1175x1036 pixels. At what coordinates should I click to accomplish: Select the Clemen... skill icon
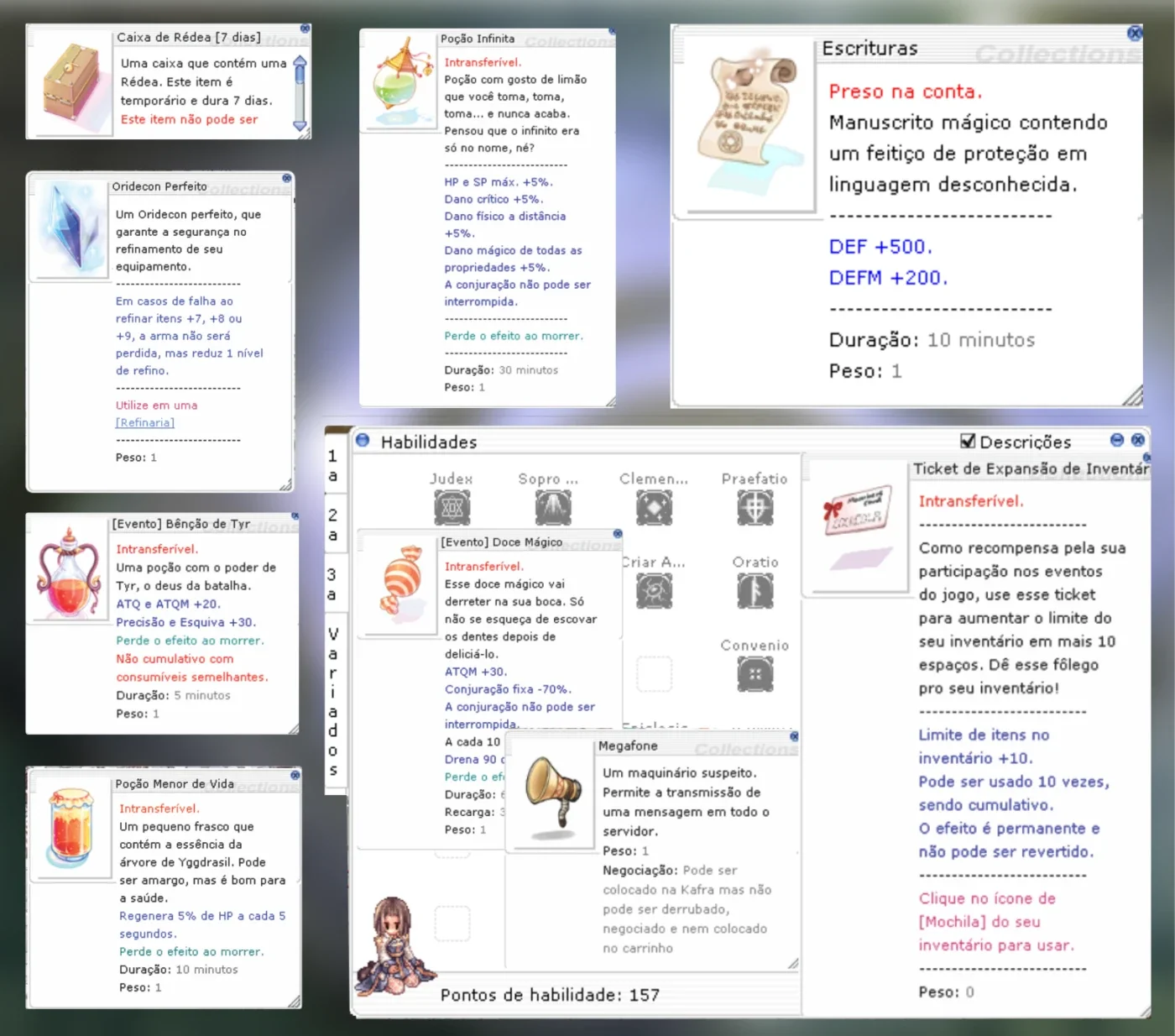(x=654, y=507)
